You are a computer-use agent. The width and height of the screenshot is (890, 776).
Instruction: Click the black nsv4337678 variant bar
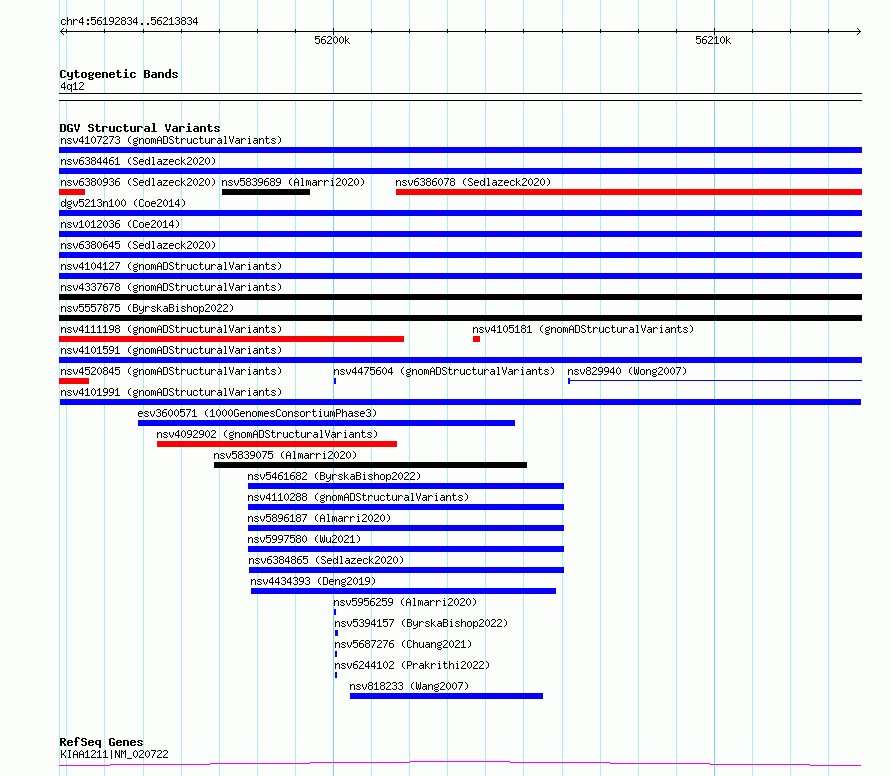[460, 297]
